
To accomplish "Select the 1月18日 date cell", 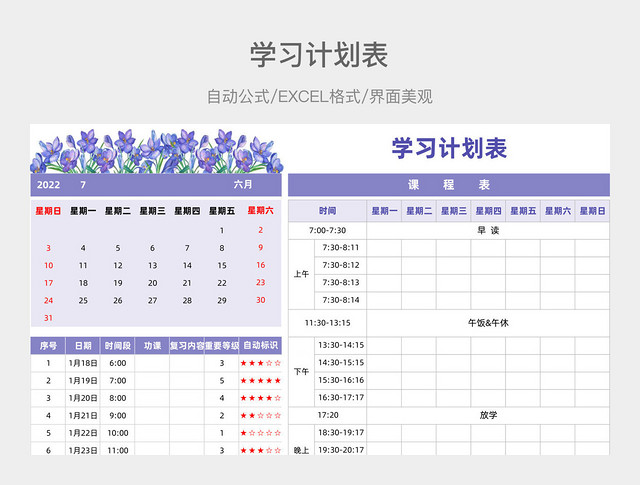I will pyautogui.click(x=83, y=363).
